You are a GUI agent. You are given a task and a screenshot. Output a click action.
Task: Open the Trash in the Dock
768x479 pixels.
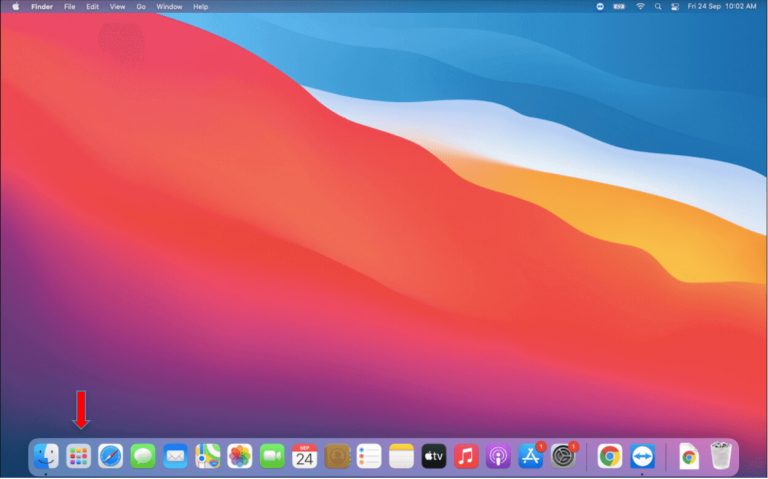click(x=721, y=456)
